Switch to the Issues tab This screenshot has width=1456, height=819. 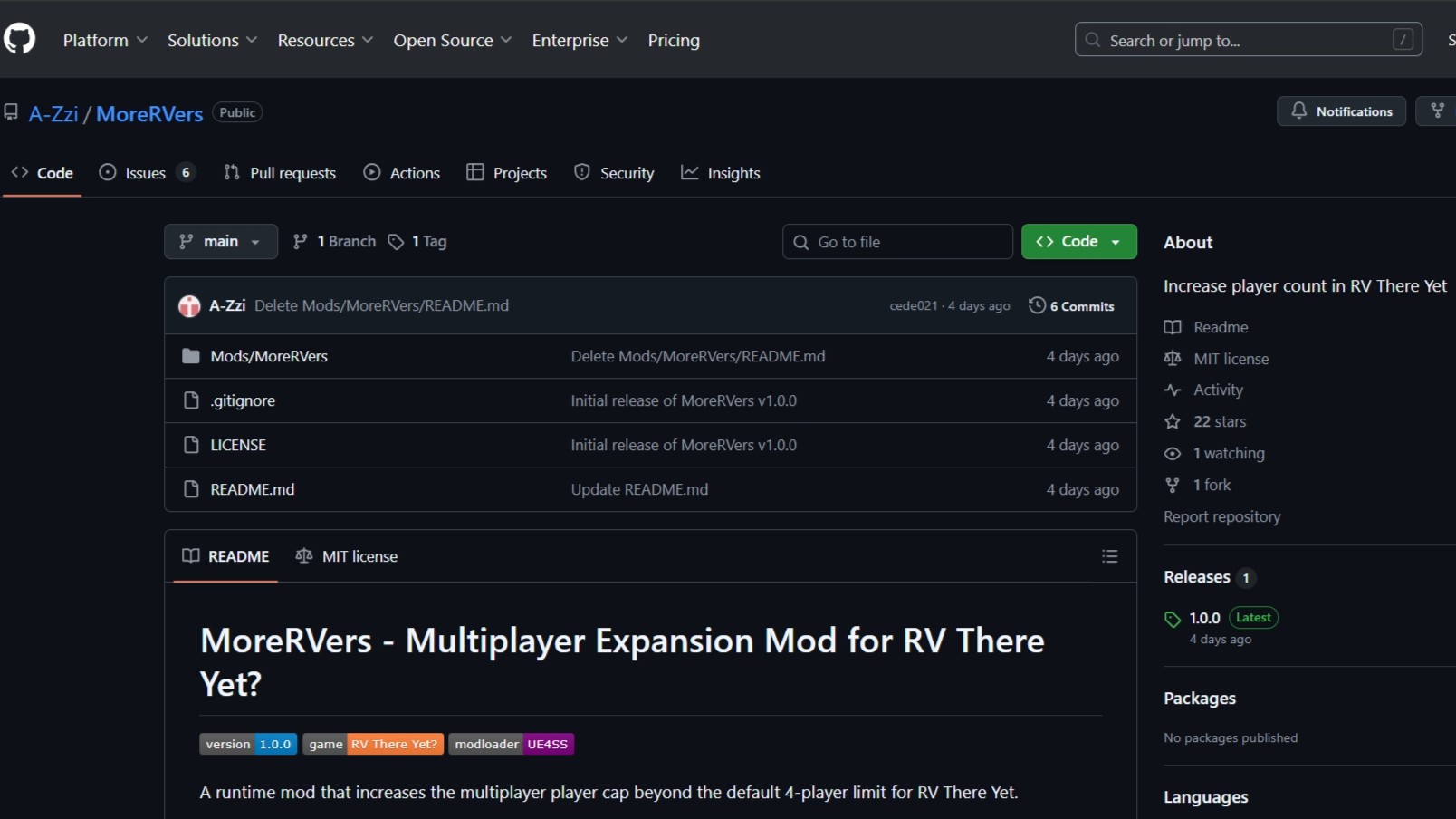[x=146, y=173]
